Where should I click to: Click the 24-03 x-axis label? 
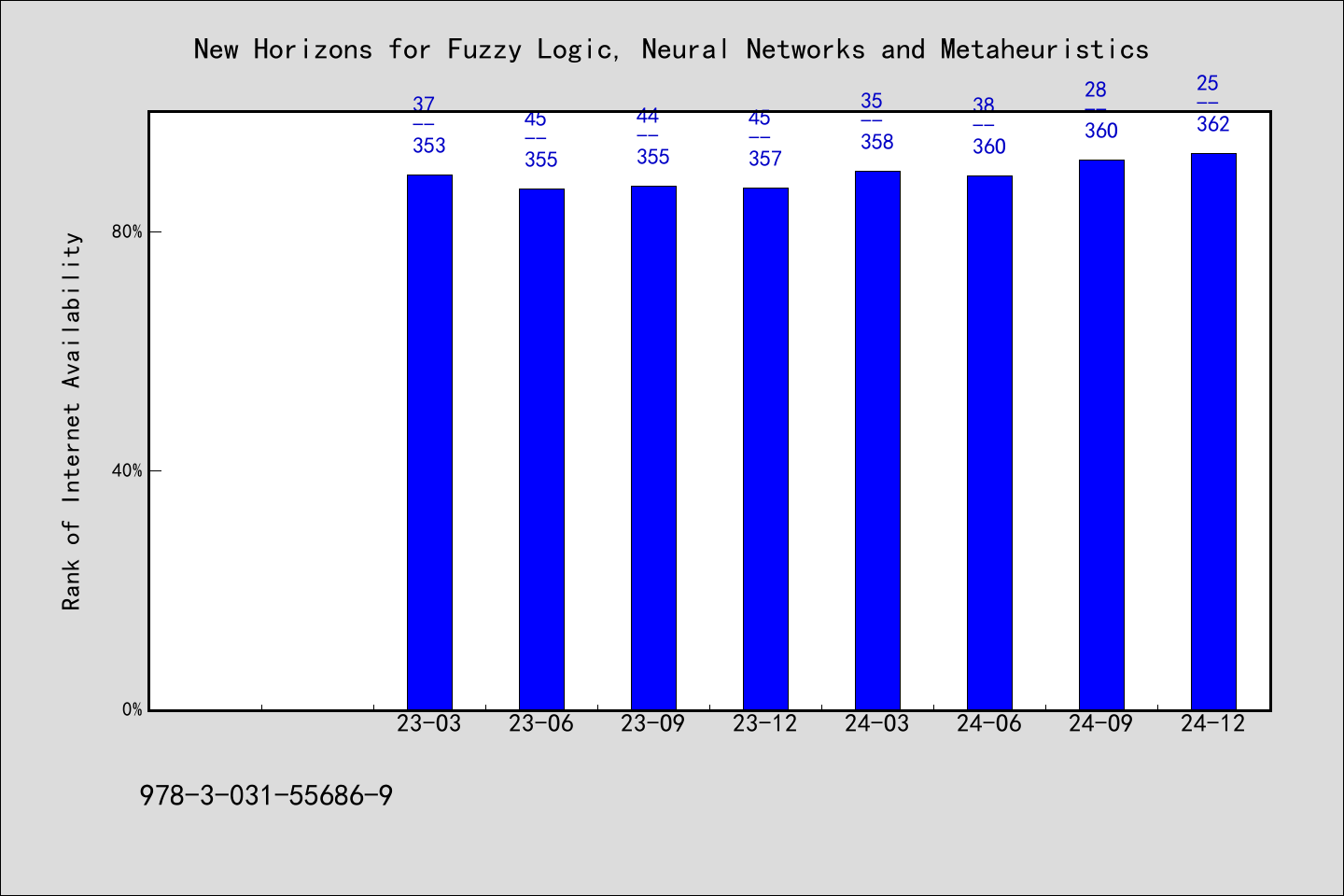click(877, 723)
